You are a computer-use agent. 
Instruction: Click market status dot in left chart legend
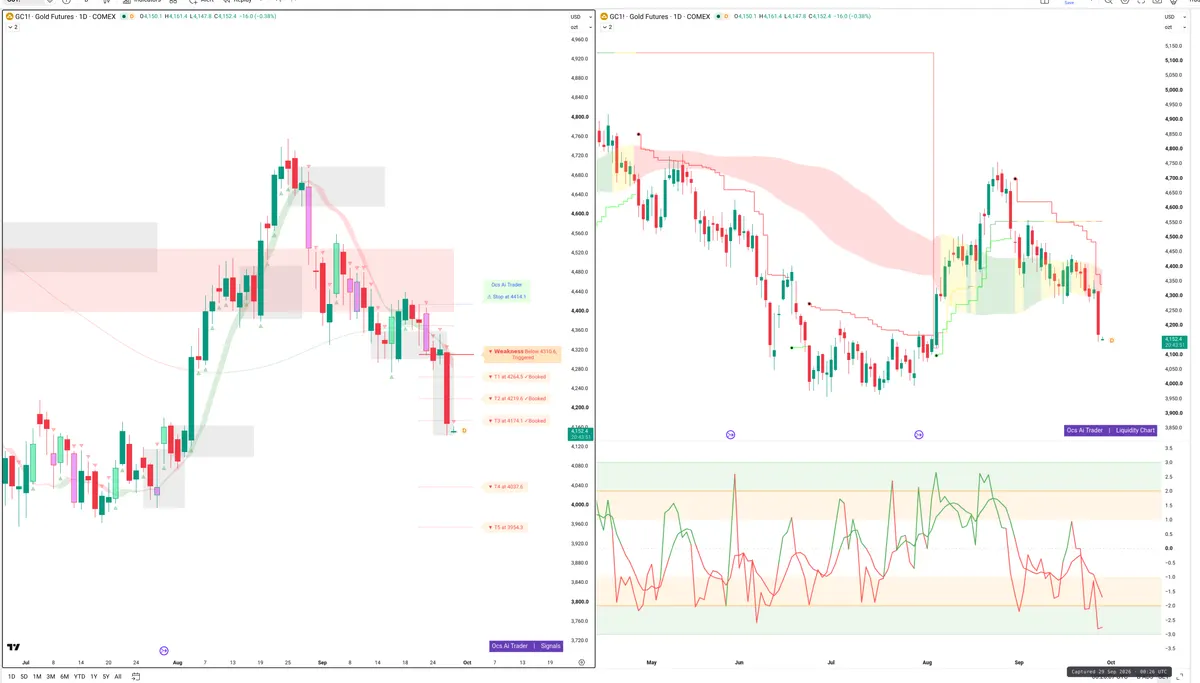(x=124, y=17)
